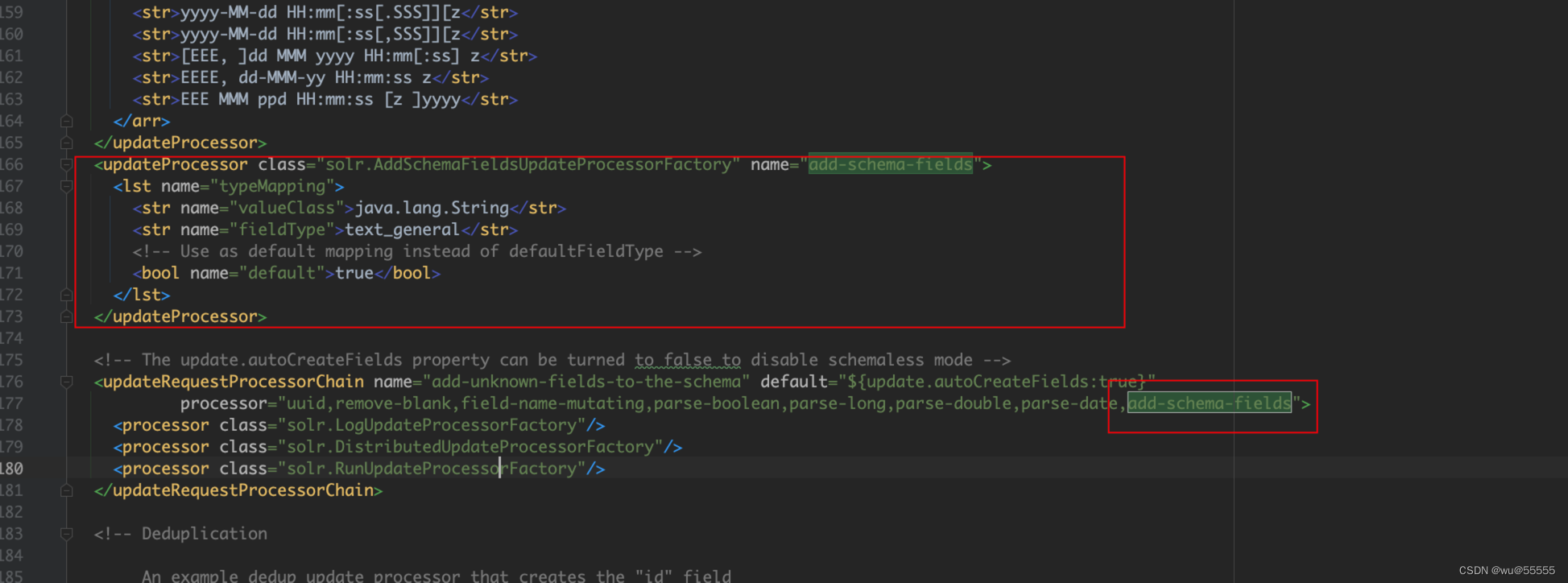1568x583 pixels.
Task: Place the cursor in the EEE MMM ppd HH:mm:ss line
Action: pyautogui.click(x=325, y=100)
